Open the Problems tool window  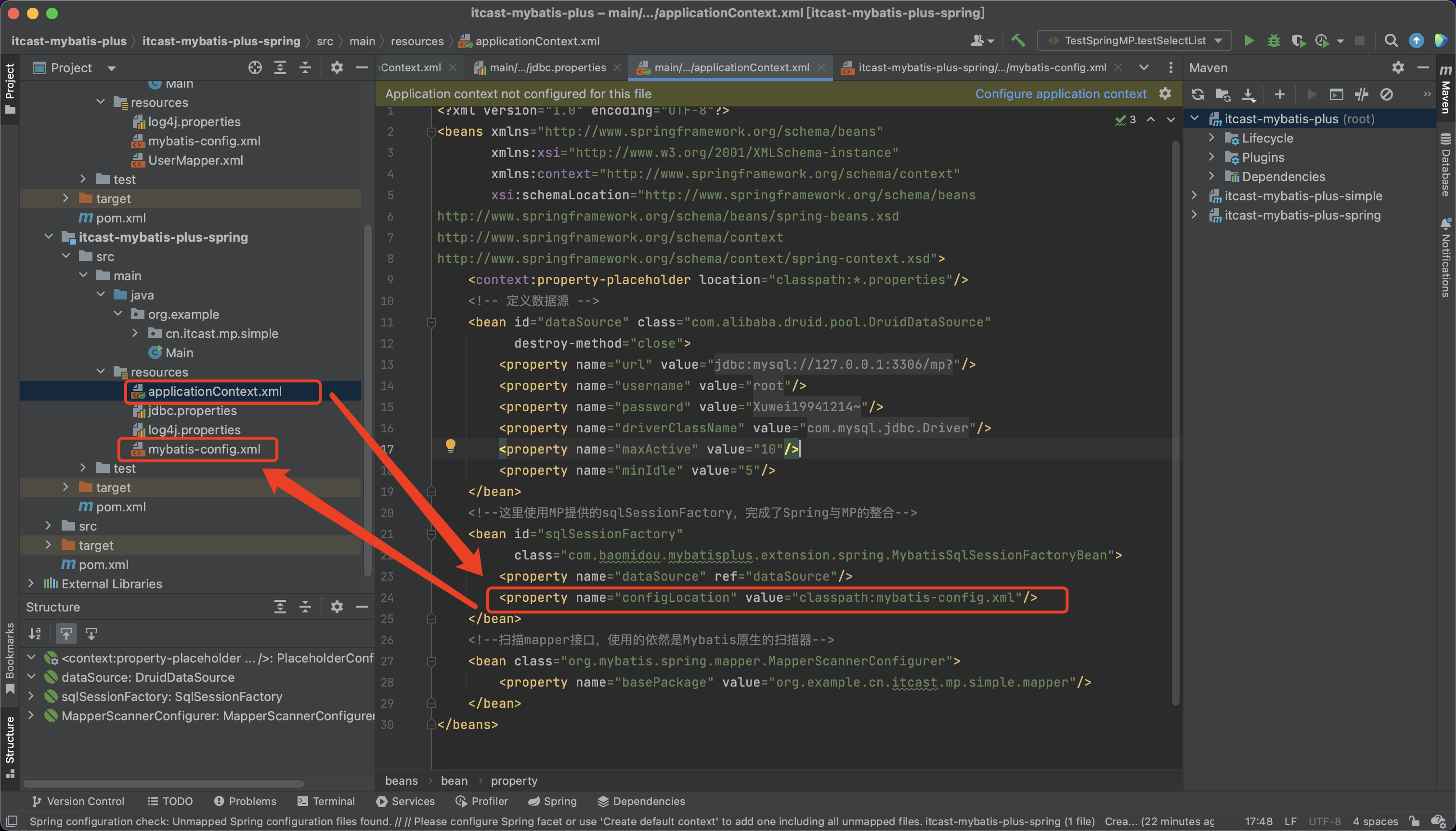[245, 801]
